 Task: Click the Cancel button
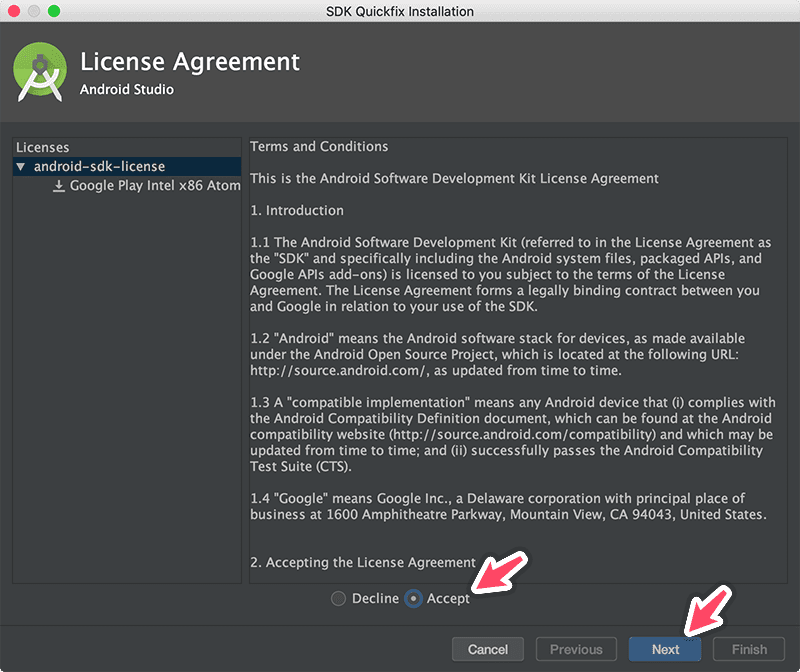click(488, 649)
